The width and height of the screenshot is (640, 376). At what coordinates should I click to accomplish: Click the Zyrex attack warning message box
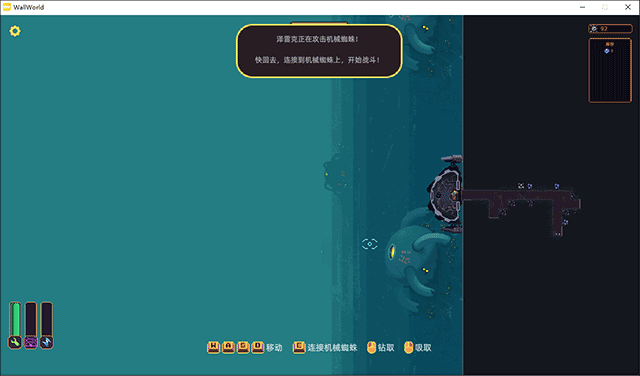tap(319, 51)
